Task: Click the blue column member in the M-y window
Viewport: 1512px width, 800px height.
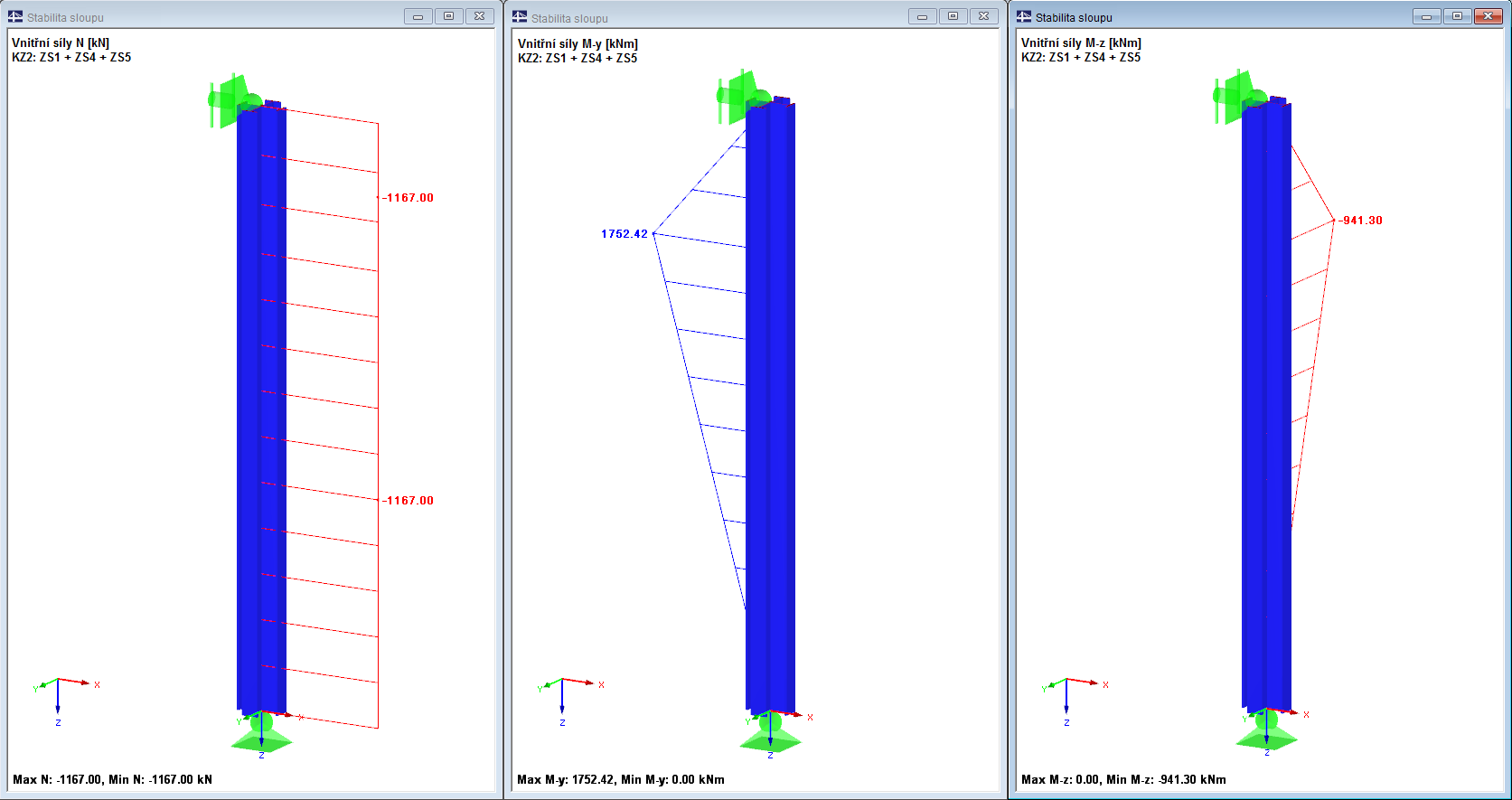Action: tap(770, 407)
